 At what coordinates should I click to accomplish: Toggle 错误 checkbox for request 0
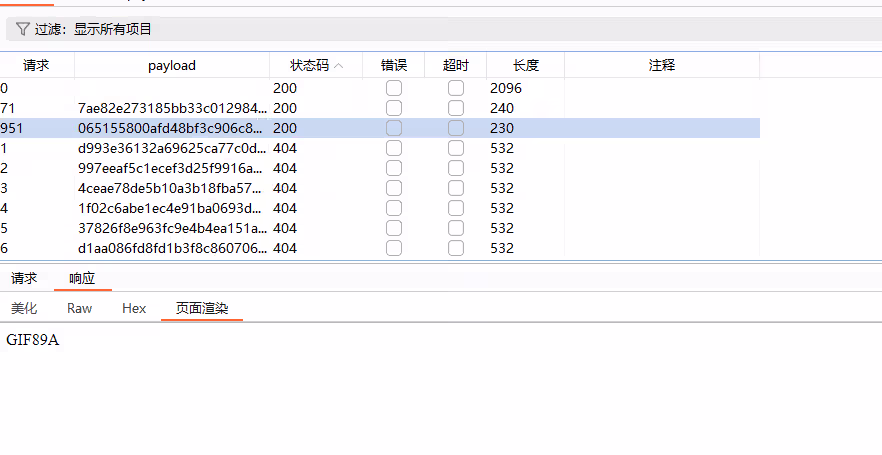click(394, 88)
